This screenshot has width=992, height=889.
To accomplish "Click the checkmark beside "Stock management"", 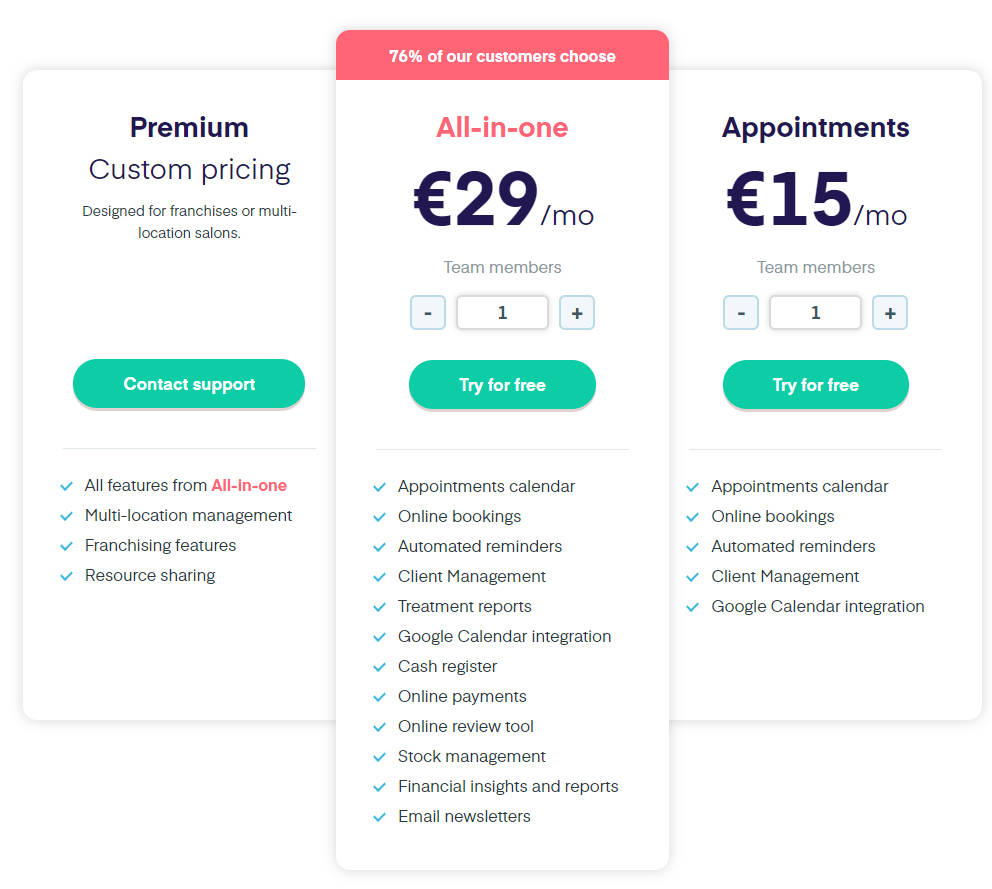I will click(380, 756).
